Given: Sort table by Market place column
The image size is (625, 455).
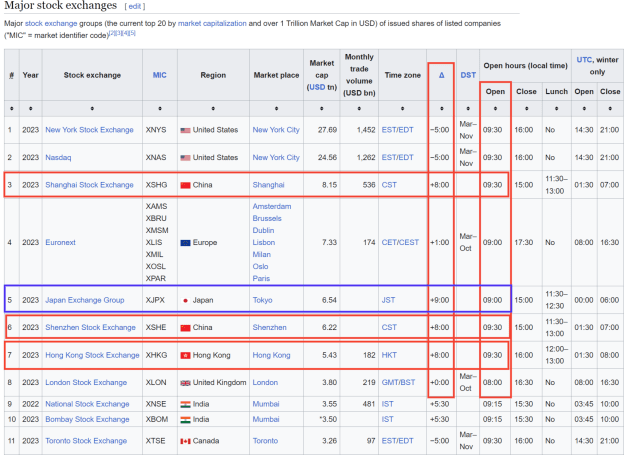Looking at the screenshot, I should pos(276,108).
